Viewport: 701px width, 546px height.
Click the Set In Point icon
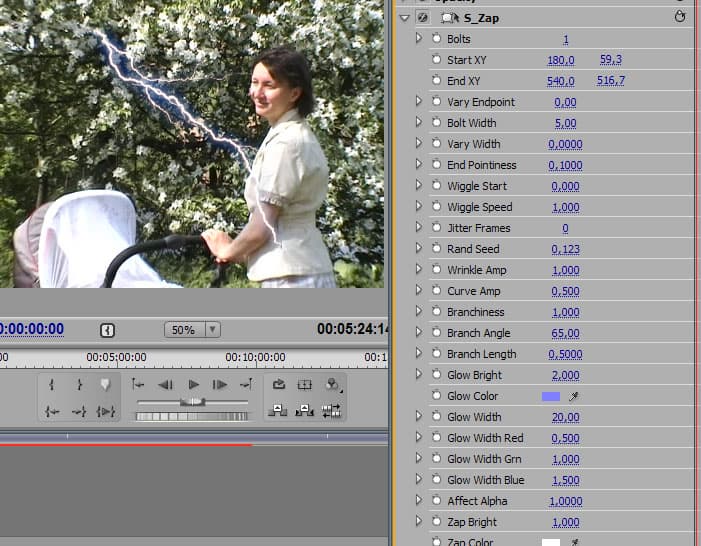(x=52, y=385)
